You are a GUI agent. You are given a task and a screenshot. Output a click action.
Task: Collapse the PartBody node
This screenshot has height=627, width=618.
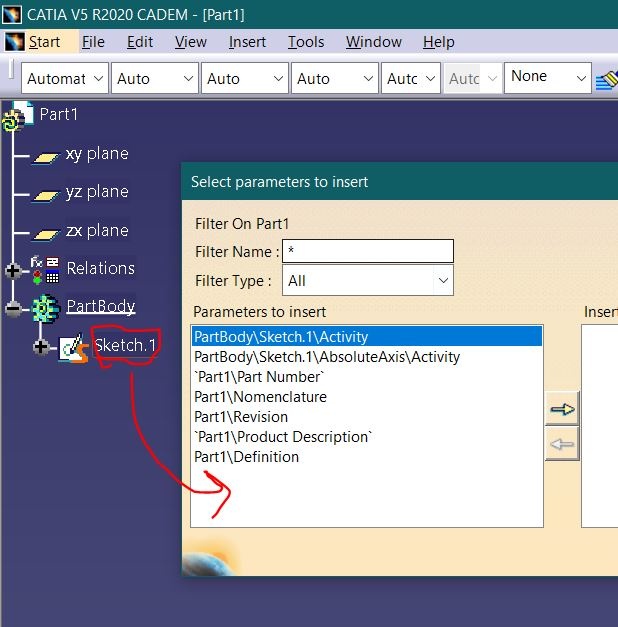tap(13, 309)
